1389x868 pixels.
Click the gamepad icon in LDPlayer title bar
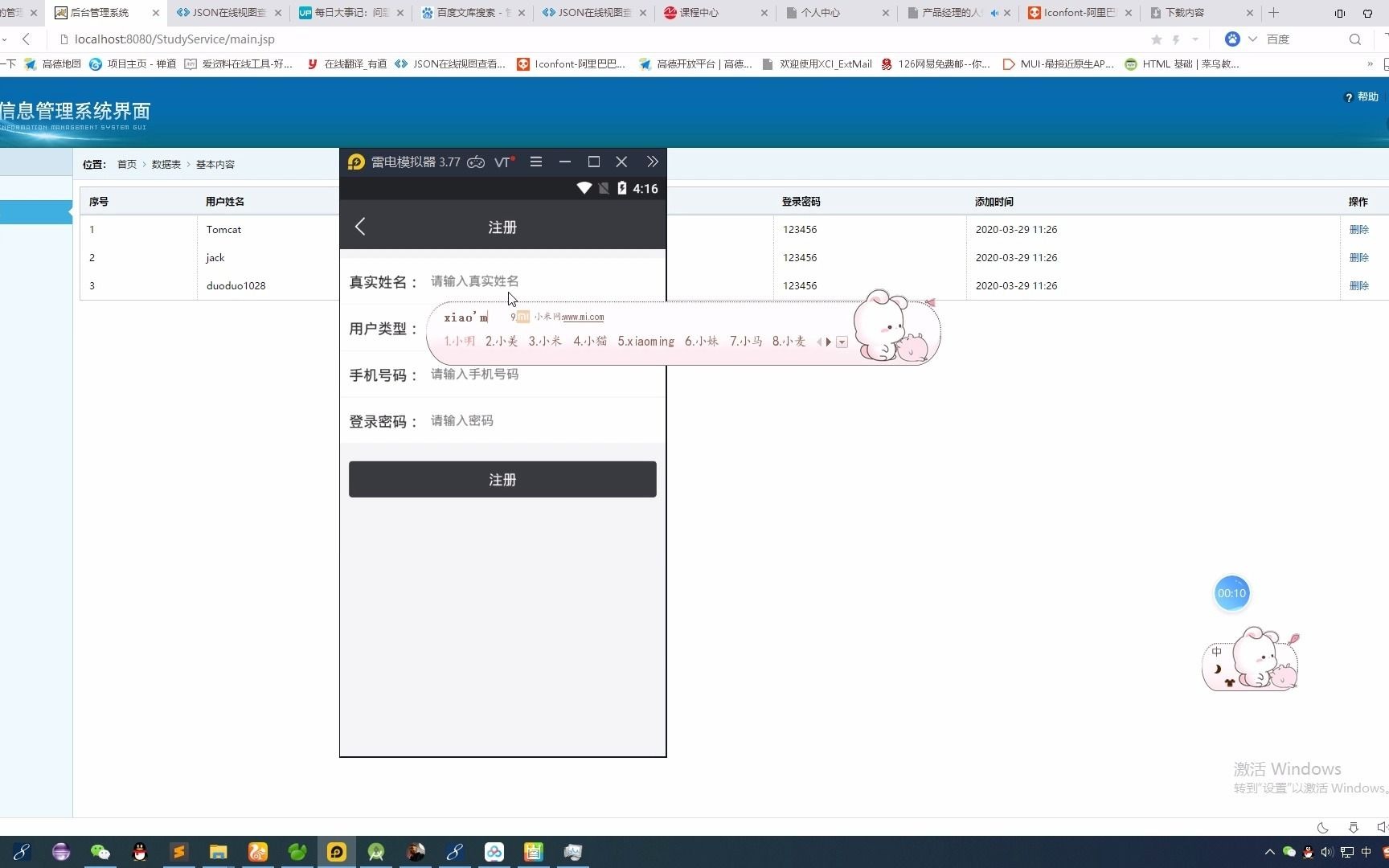point(476,162)
